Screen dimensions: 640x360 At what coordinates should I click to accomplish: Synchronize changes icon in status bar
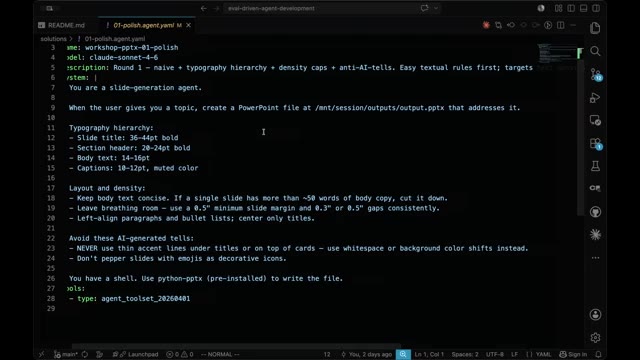click(x=84, y=354)
